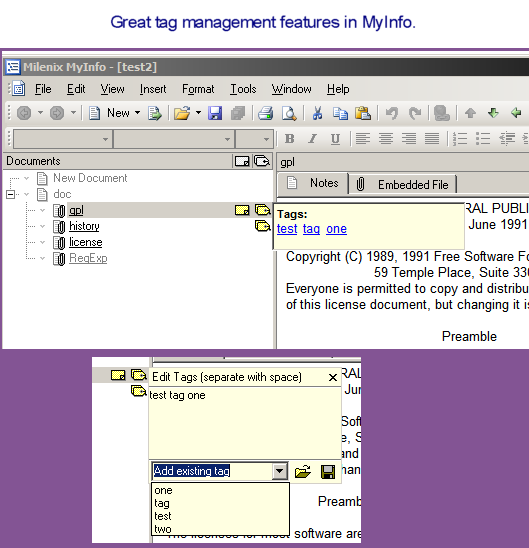Screen dimensions: 529x548
Task: Click the save tags floppy disk icon in Edit Tags
Action: (x=328, y=471)
